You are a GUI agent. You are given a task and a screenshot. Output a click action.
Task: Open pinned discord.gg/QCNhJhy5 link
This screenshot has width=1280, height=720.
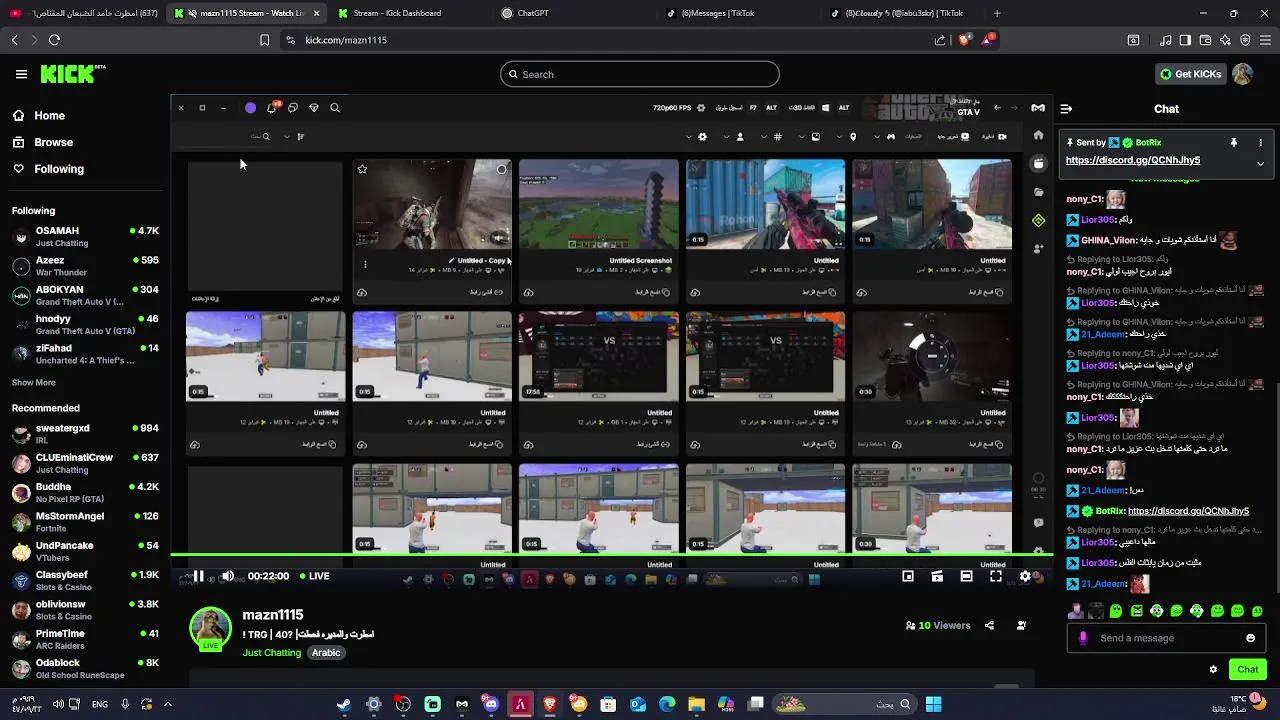tap(1133, 160)
